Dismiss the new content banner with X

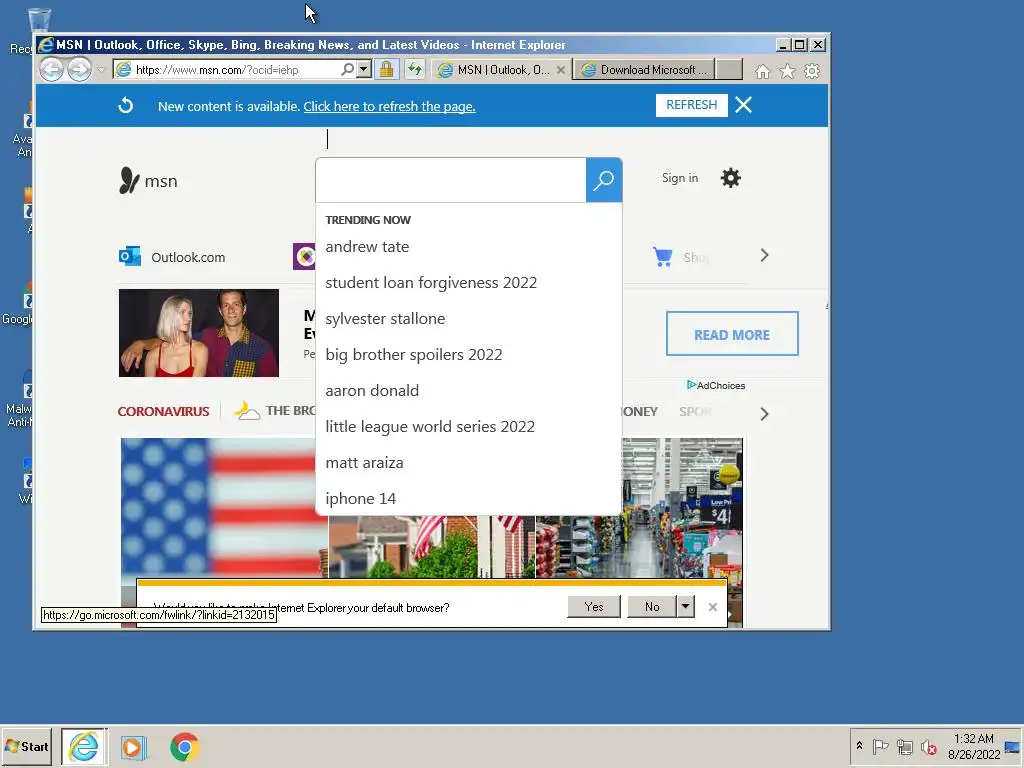[743, 105]
